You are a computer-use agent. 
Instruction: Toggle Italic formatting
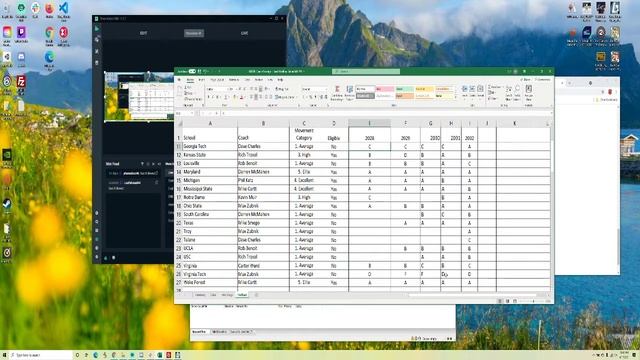click(213, 97)
